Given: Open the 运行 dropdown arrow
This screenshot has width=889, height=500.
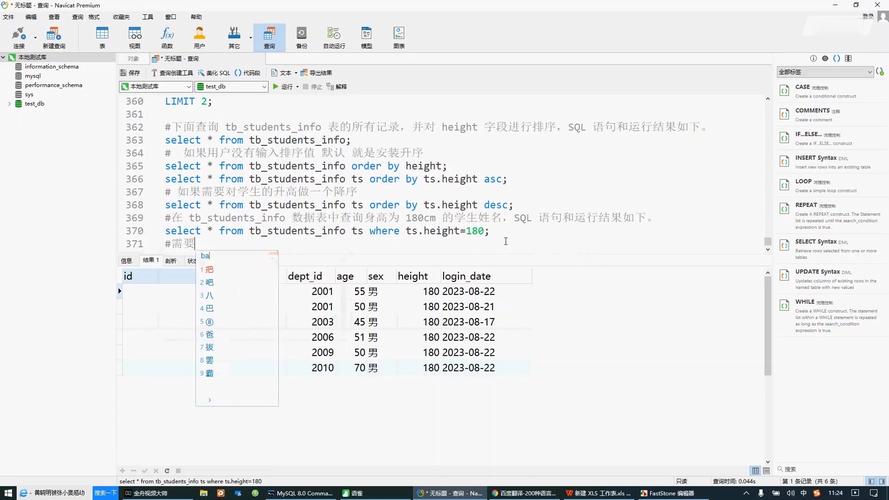Looking at the screenshot, I should pyautogui.click(x=297, y=87).
